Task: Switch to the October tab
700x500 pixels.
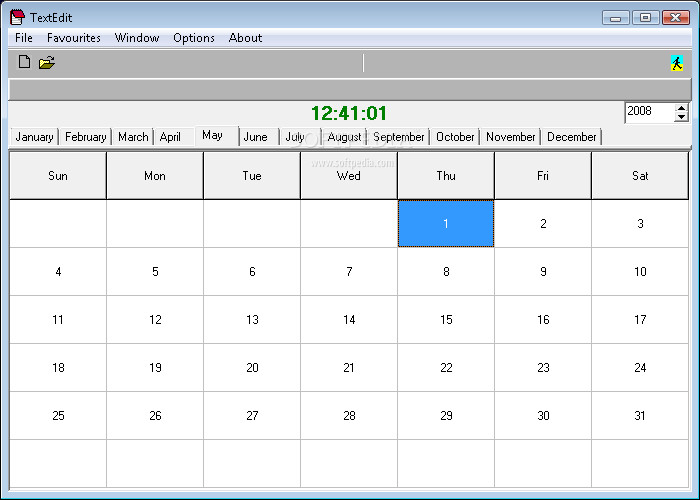Action: point(455,137)
